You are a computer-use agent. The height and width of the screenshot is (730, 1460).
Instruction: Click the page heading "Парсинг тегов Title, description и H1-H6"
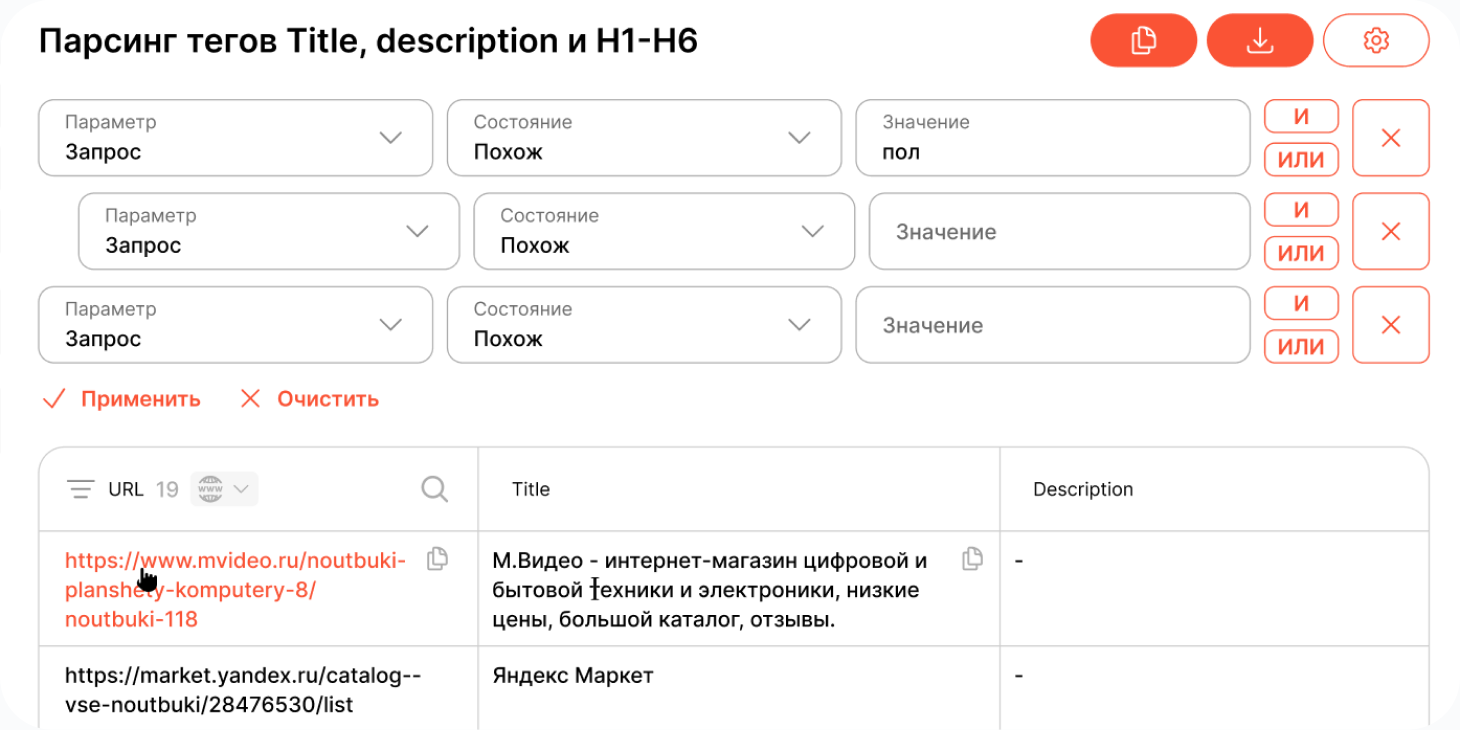click(368, 41)
